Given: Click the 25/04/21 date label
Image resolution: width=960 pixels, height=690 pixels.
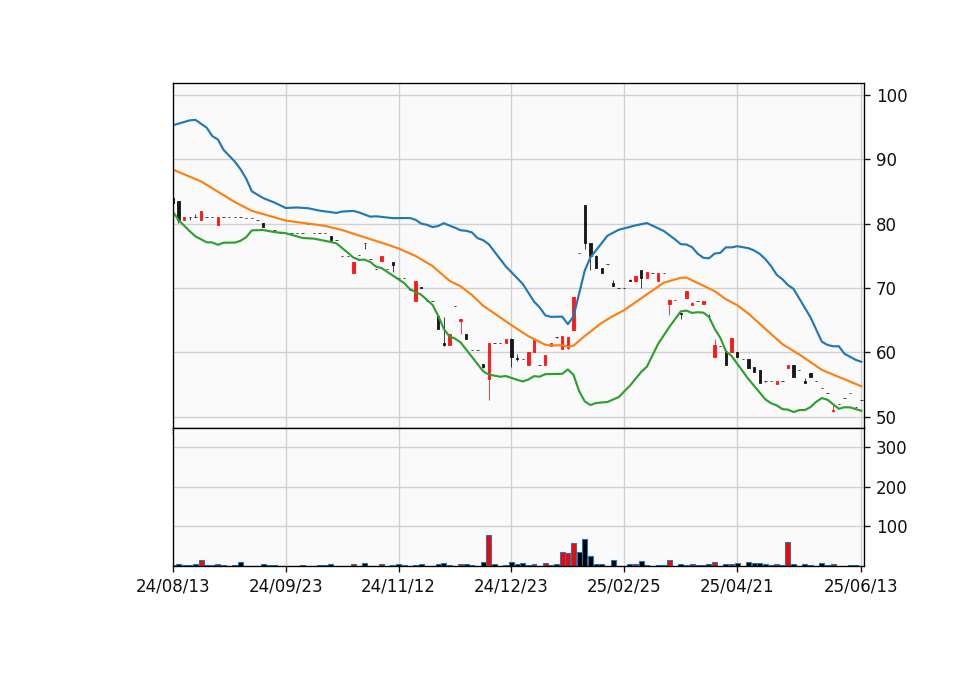Looking at the screenshot, I should click(737, 586).
